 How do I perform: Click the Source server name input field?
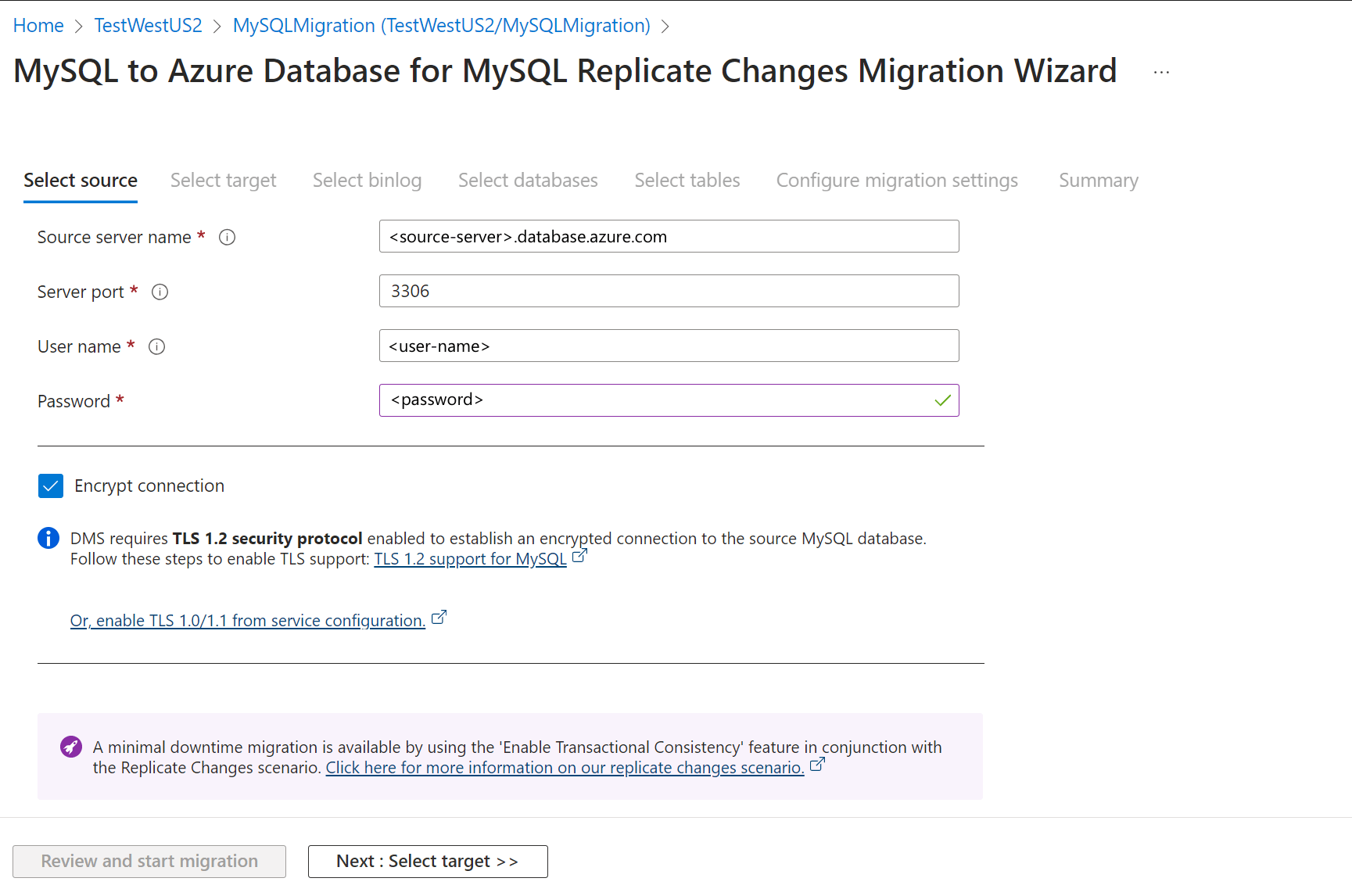(x=669, y=236)
